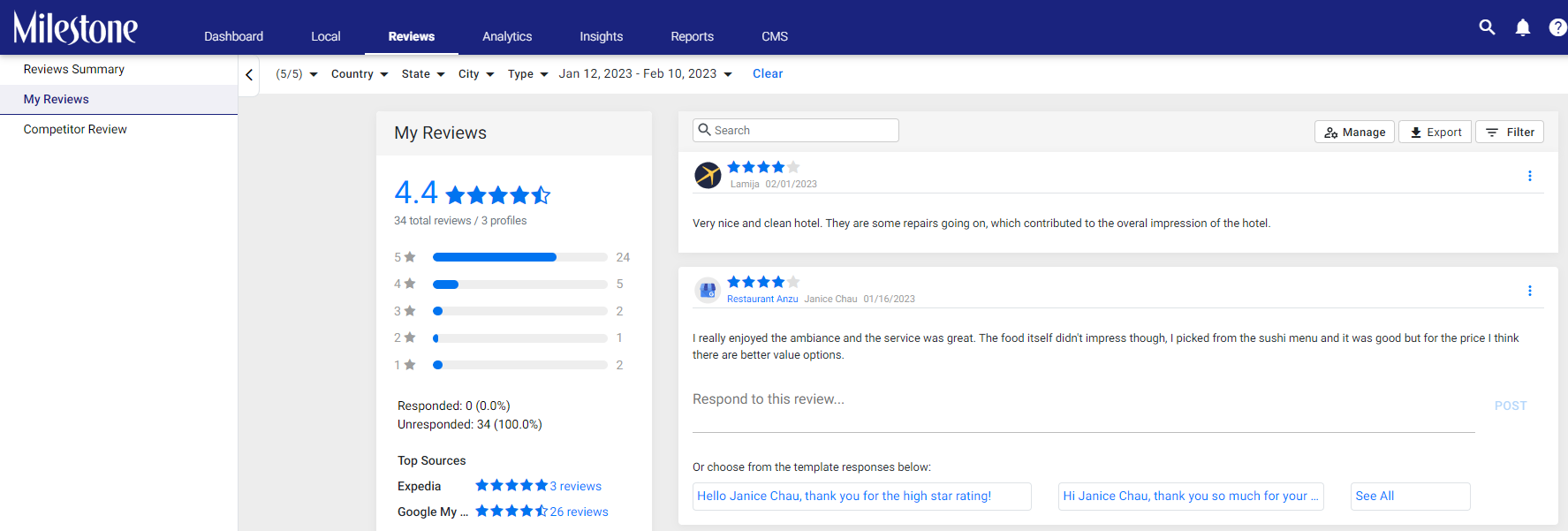Select My Reviews in the sidebar
This screenshot has height=531, width=1568.
[118, 99]
